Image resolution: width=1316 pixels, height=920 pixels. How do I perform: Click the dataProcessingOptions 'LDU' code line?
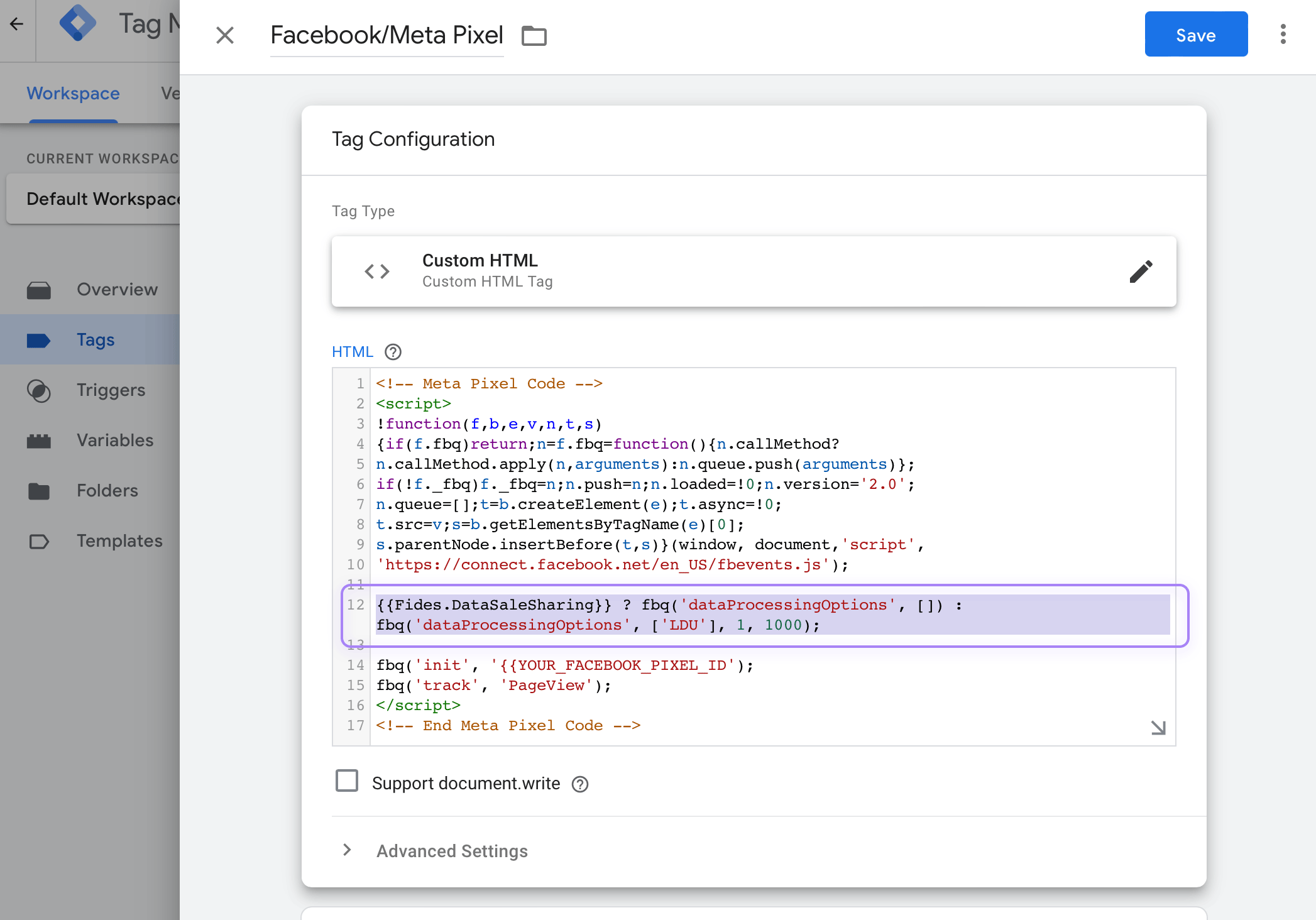[x=598, y=625]
